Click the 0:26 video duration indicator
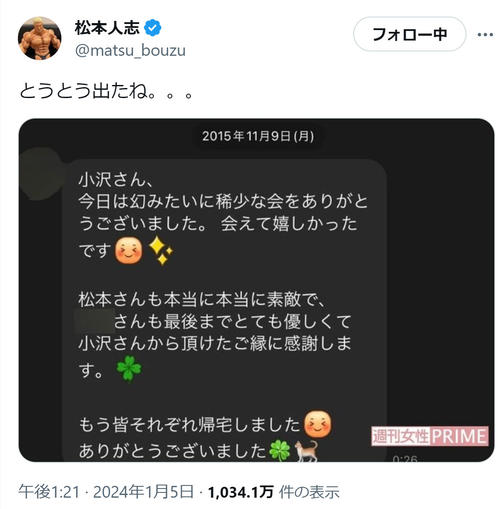Viewport: 500px width, 509px height. point(405,459)
